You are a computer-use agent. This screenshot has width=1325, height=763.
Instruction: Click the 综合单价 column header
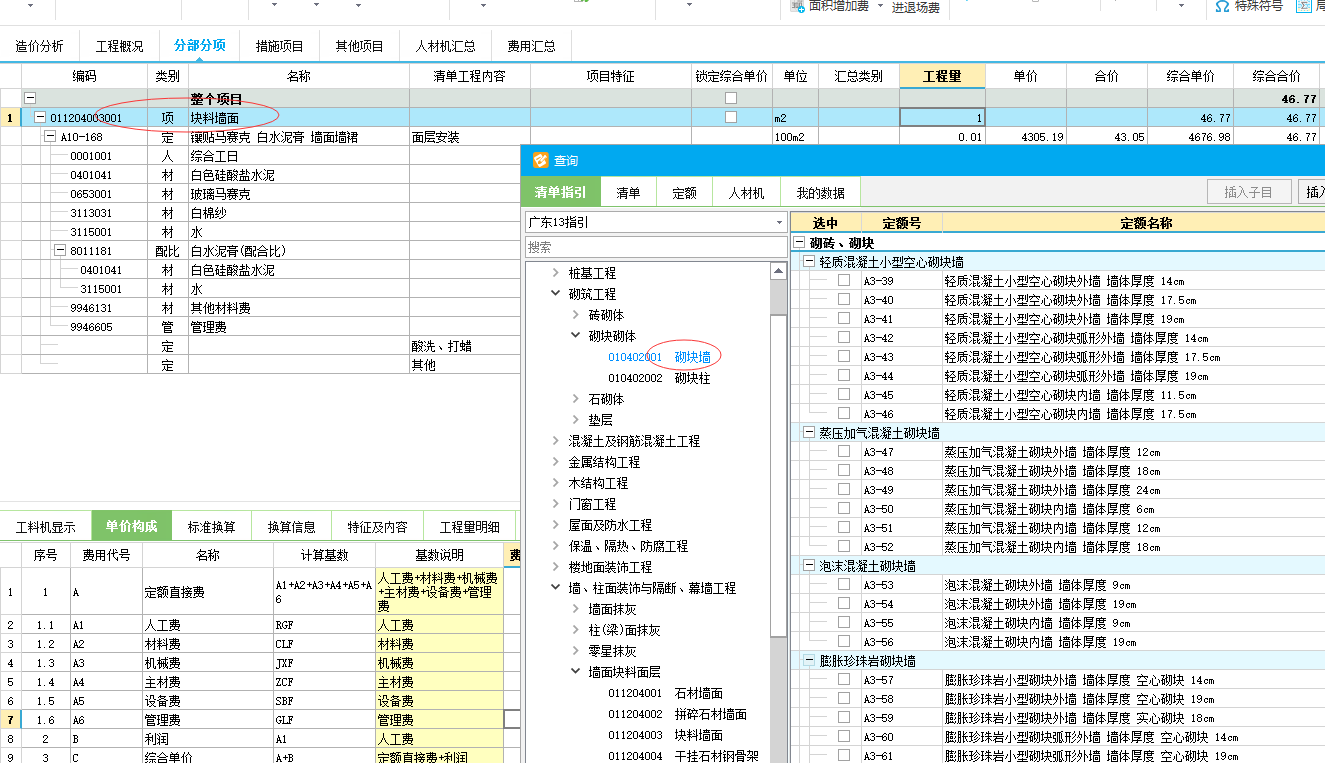pyautogui.click(x=1190, y=76)
